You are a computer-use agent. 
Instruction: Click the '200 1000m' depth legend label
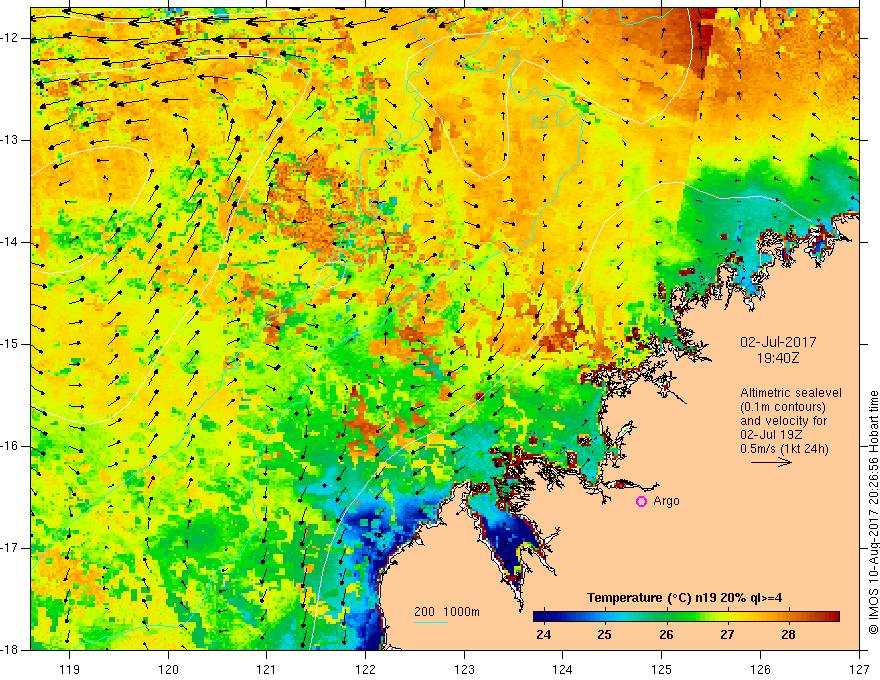pos(447,611)
